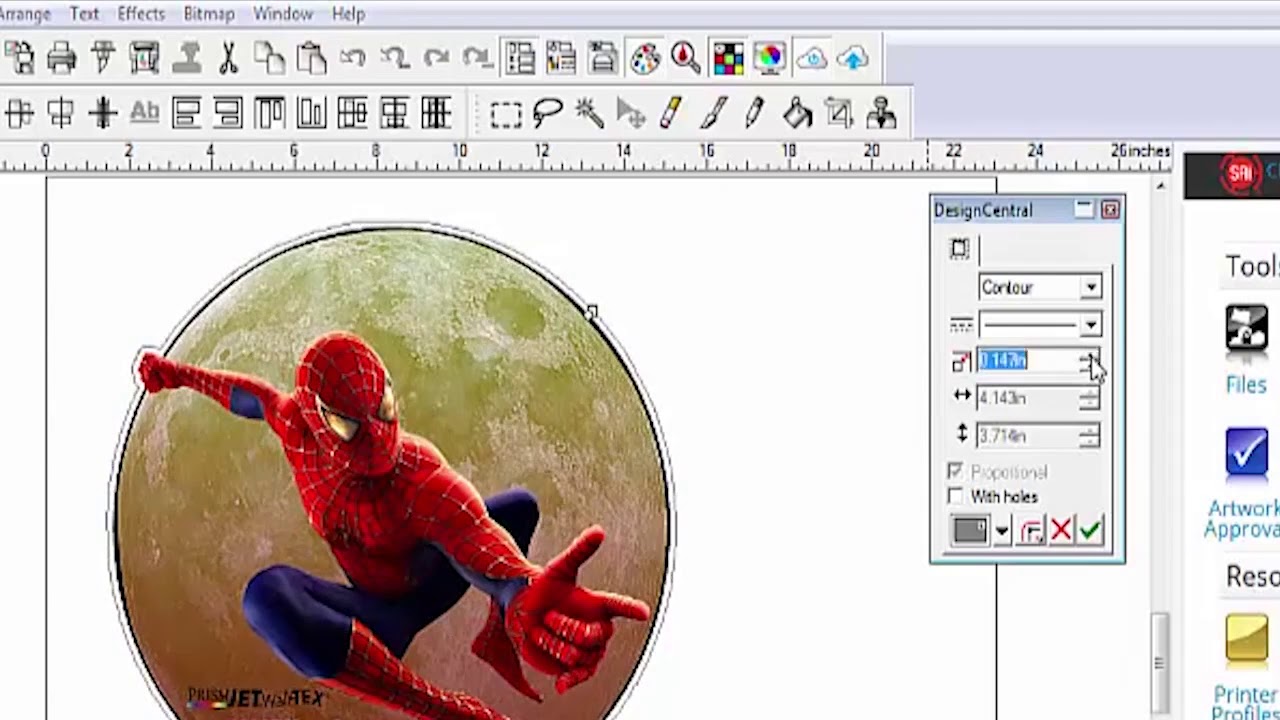
Task: Click the canvas vertical scrollbar up arrow
Action: (1160, 186)
